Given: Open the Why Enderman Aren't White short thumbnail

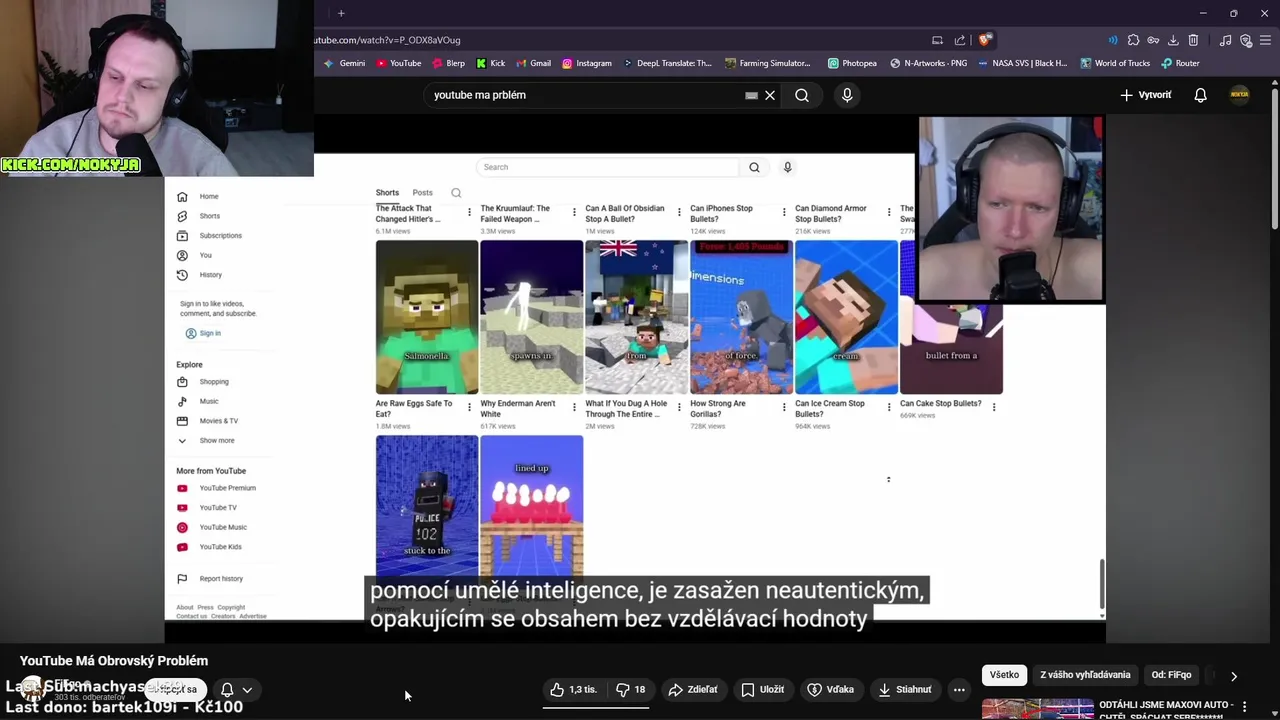Looking at the screenshot, I should coord(531,317).
